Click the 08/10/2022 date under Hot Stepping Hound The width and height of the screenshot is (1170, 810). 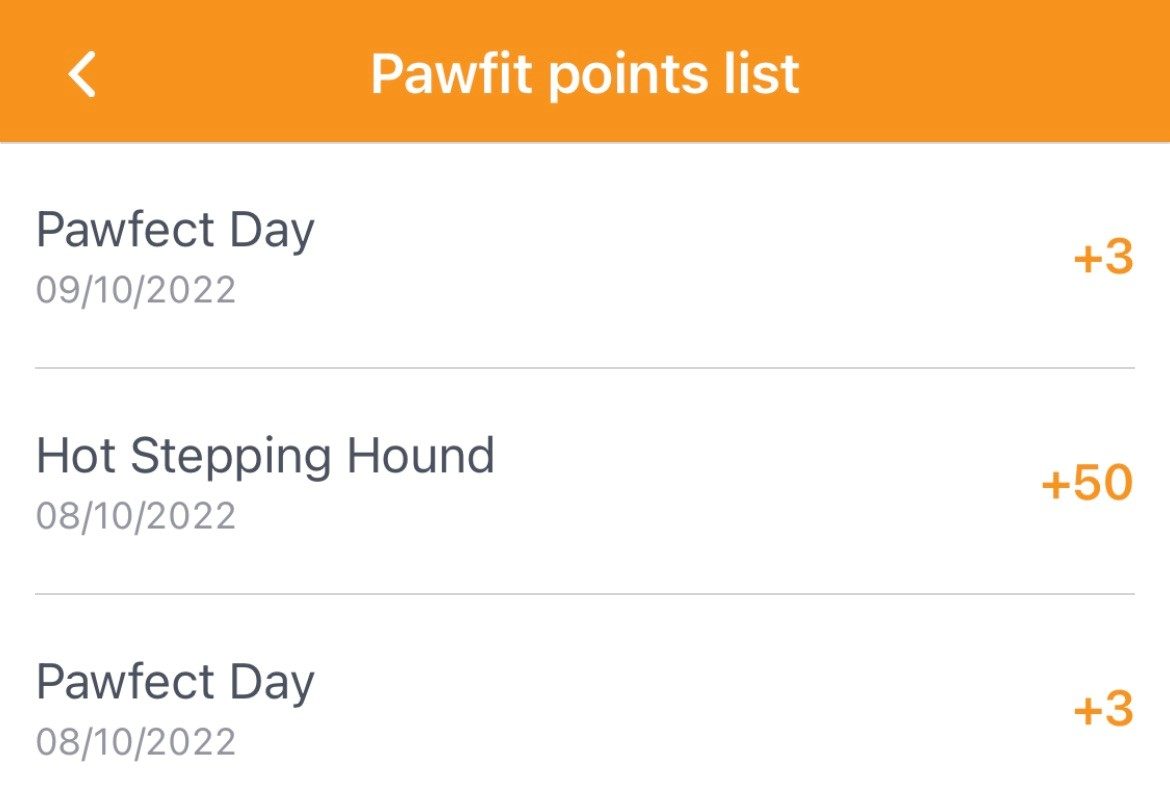tap(137, 516)
